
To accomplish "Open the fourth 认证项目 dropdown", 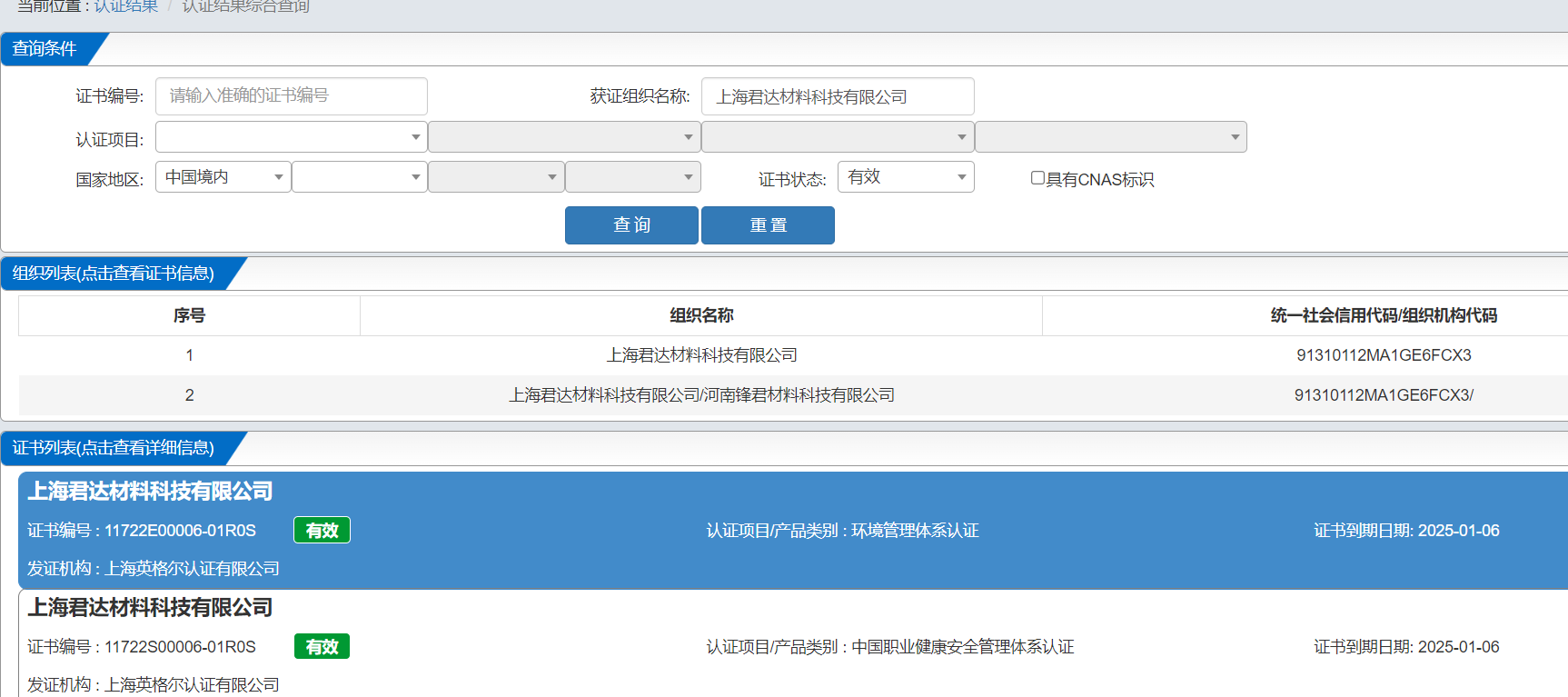I will (1111, 137).
